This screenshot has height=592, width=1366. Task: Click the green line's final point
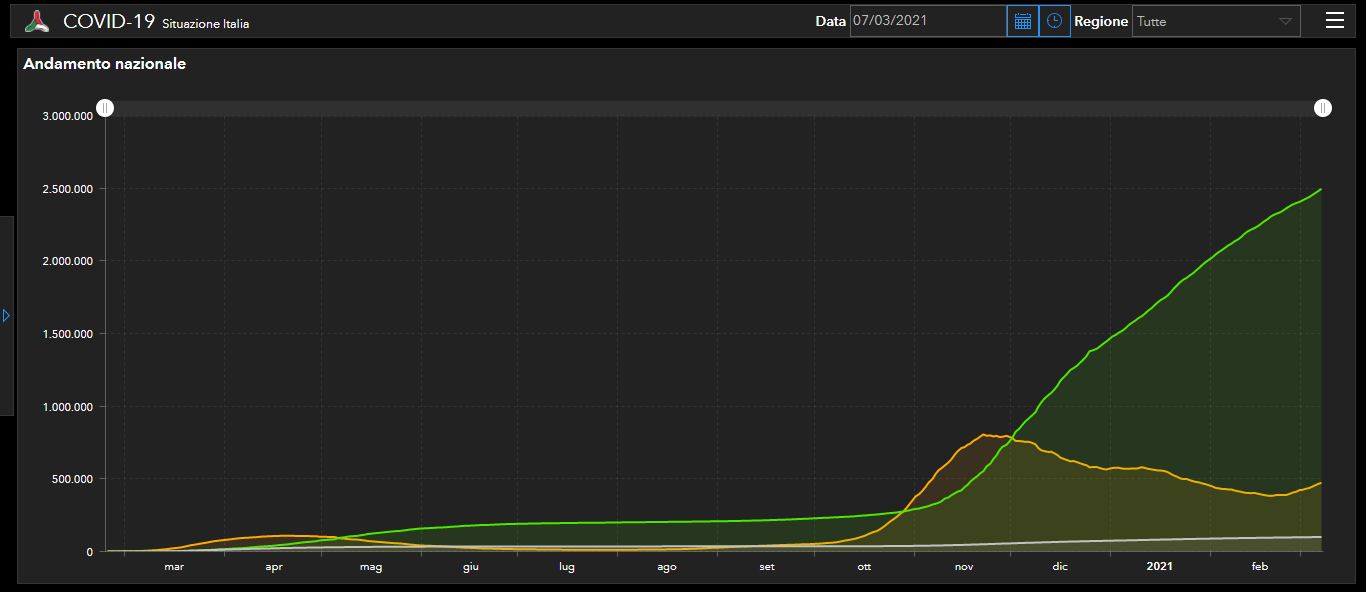1321,189
